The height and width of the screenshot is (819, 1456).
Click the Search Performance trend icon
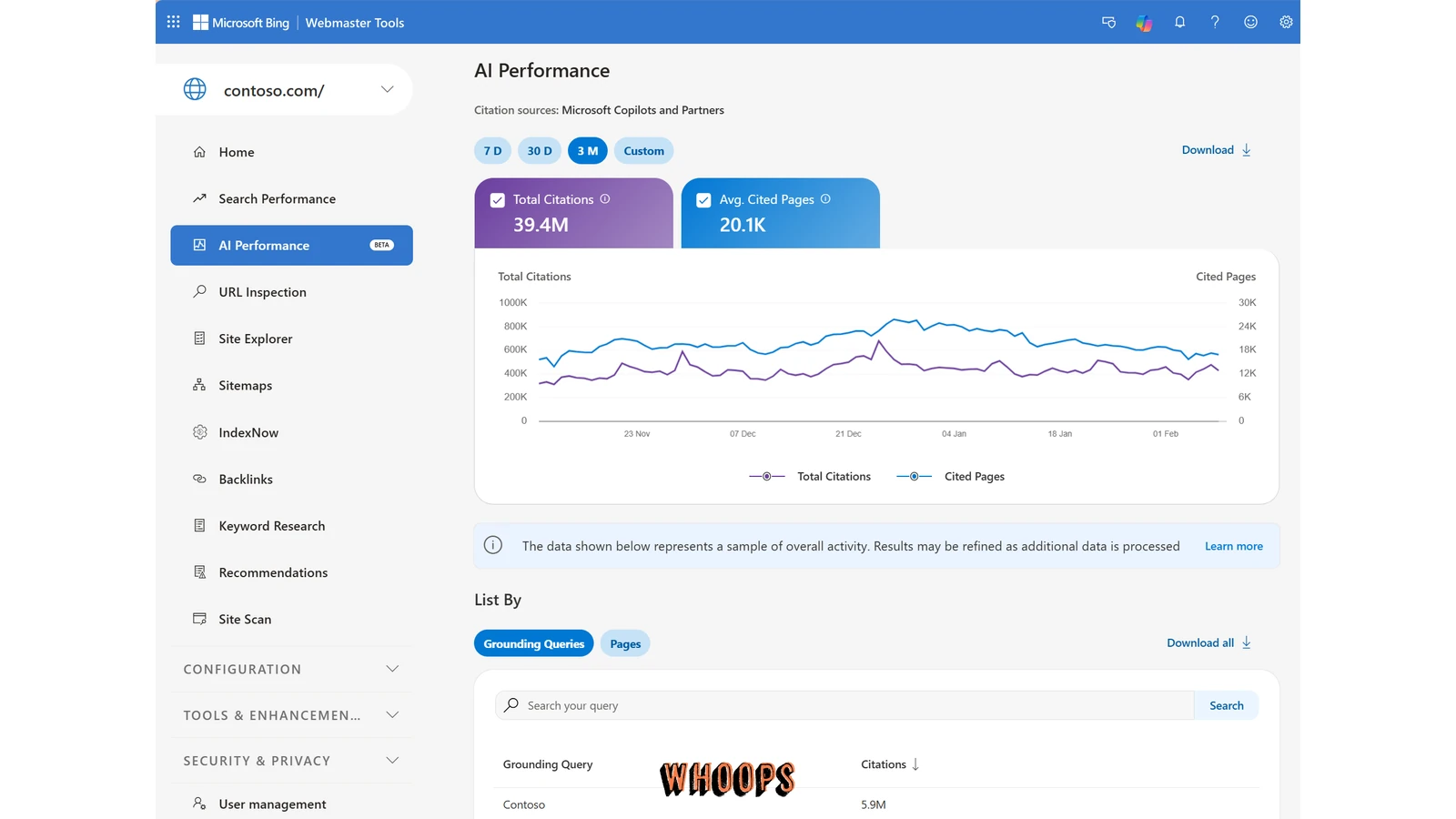(x=199, y=198)
